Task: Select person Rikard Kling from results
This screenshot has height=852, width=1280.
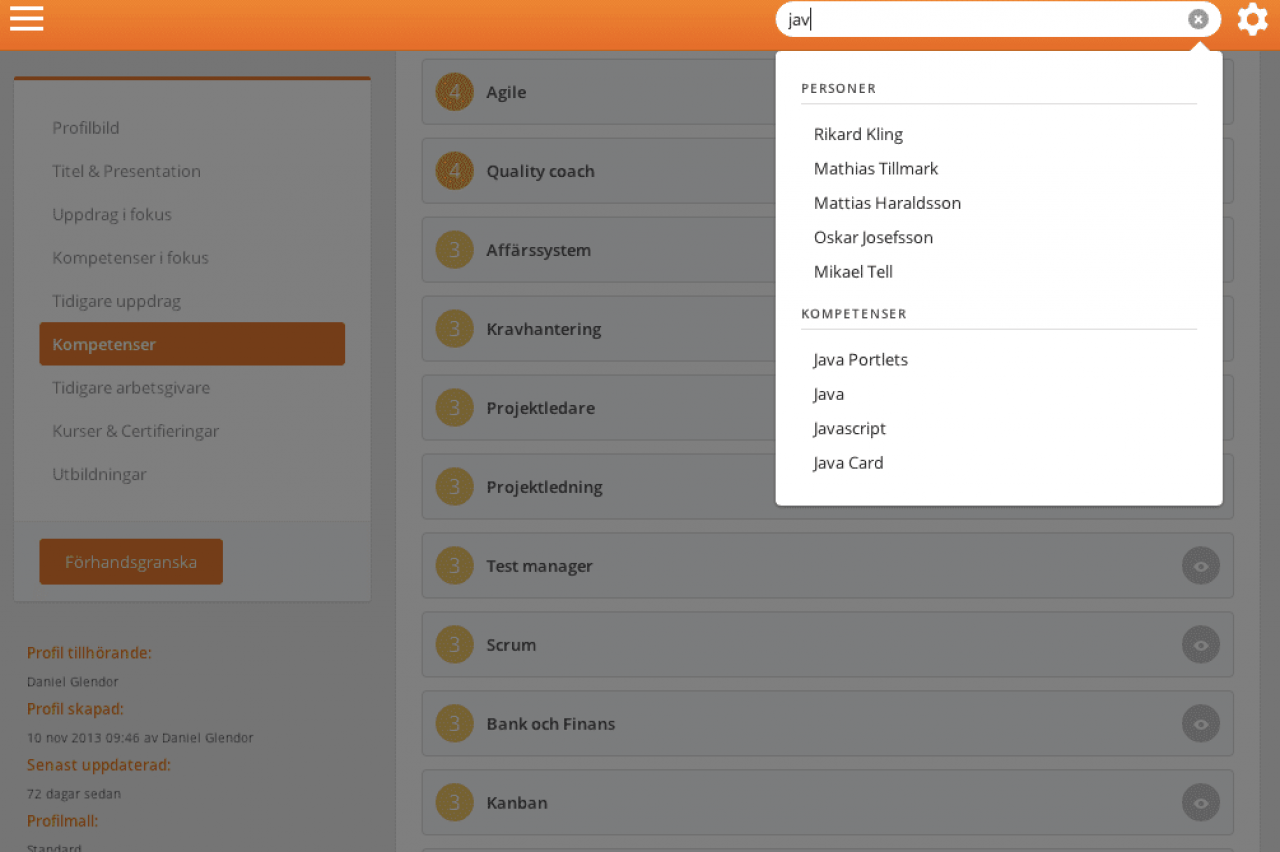Action: [858, 134]
